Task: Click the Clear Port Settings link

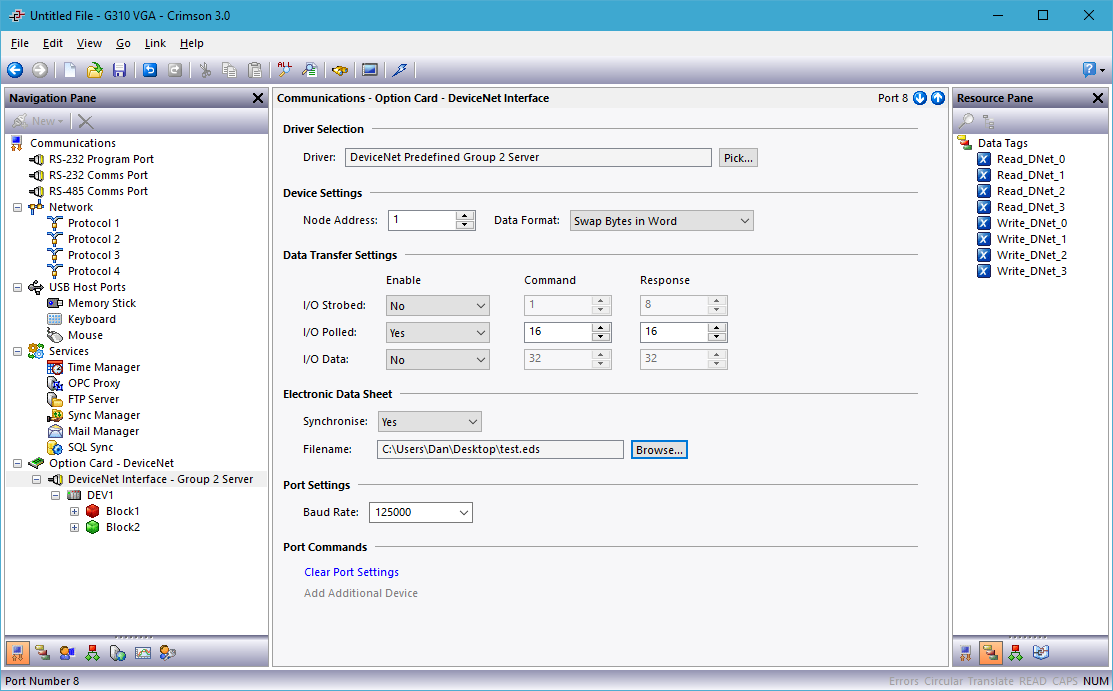Action: point(351,572)
